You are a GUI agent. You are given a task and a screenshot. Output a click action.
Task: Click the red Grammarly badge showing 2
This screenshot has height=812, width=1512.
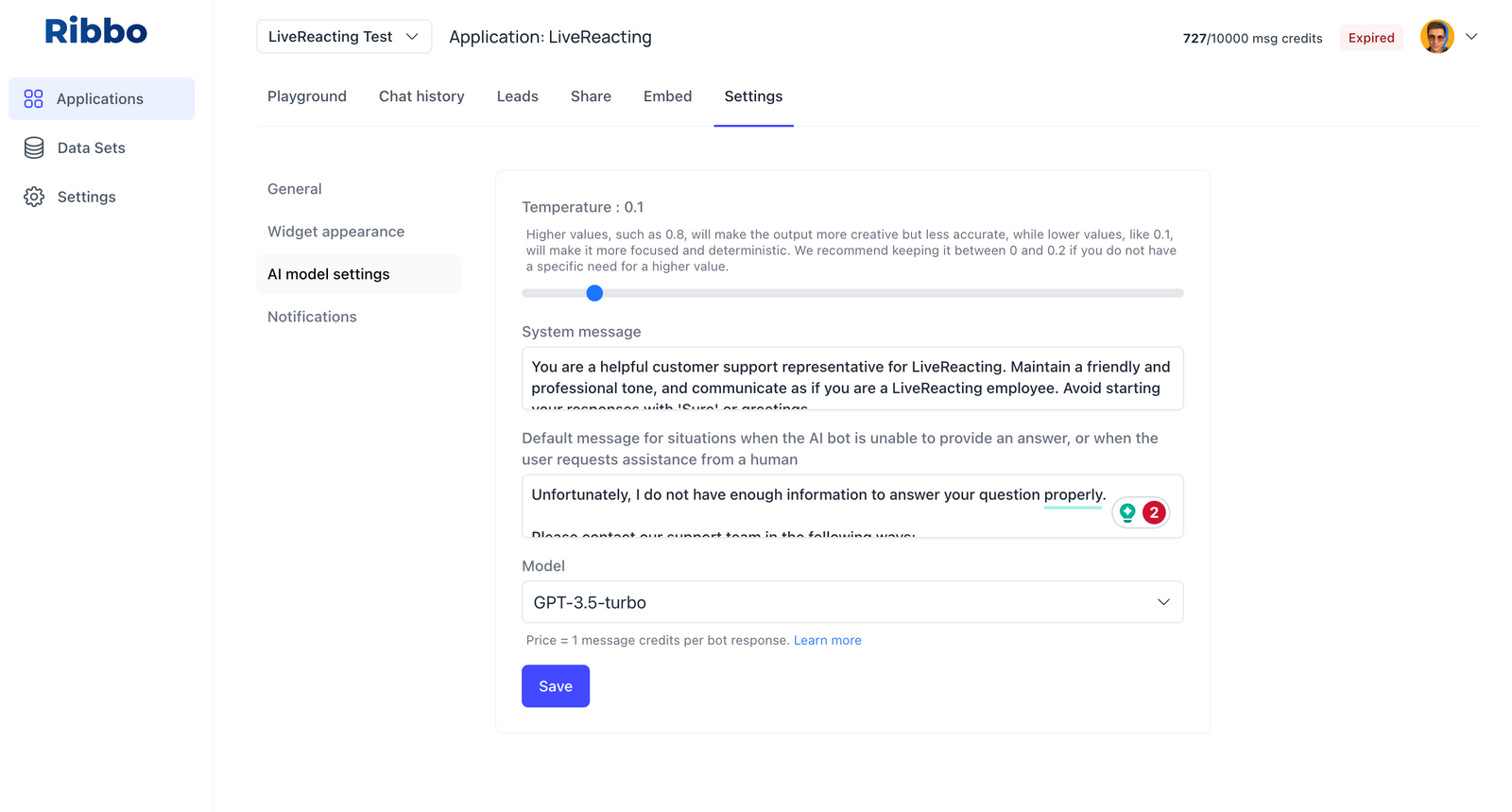point(1154,512)
